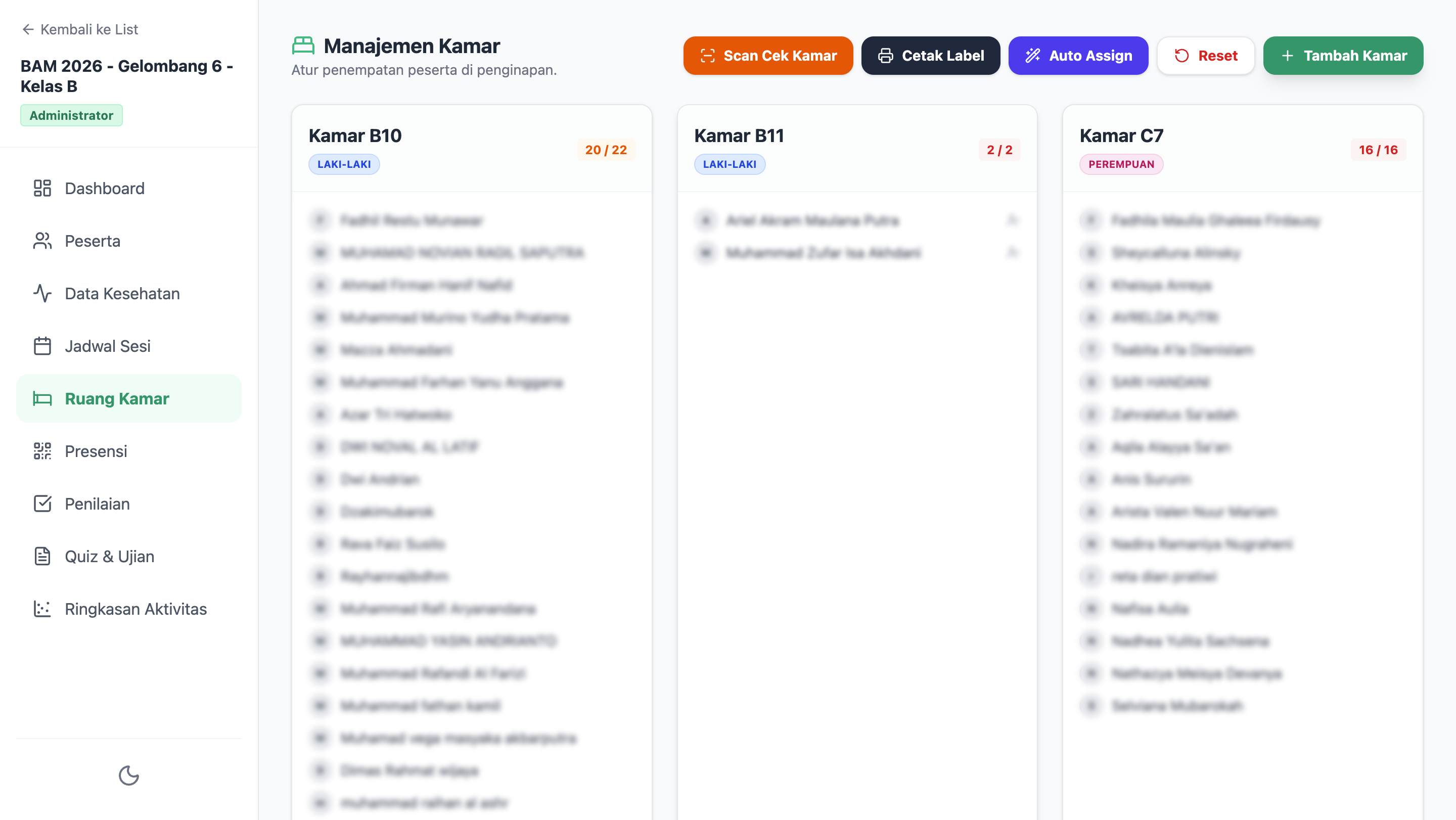Viewport: 1456px width, 820px height.
Task: Open Kembali ke List link
Action: coord(80,29)
